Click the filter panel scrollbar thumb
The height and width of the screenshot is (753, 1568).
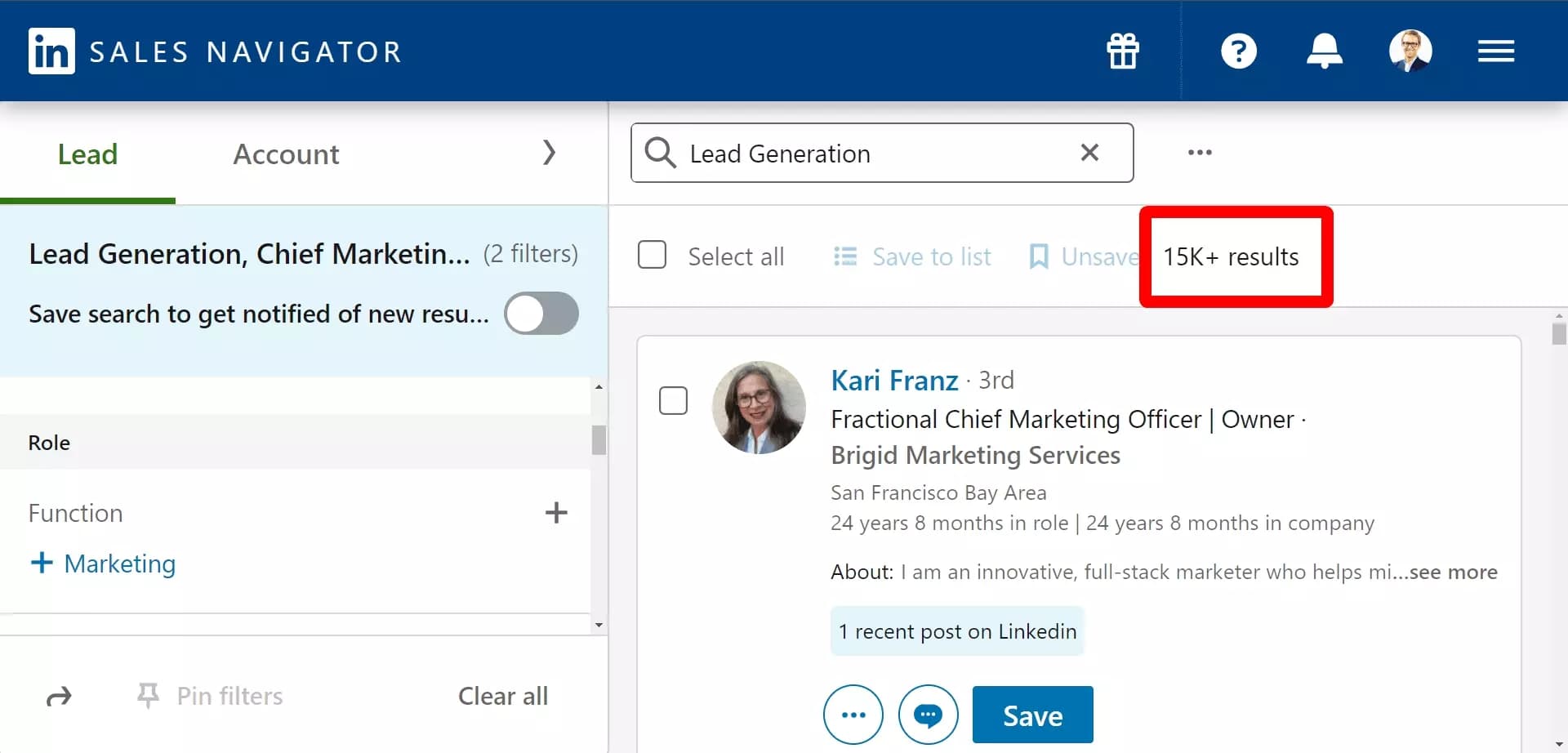(599, 439)
